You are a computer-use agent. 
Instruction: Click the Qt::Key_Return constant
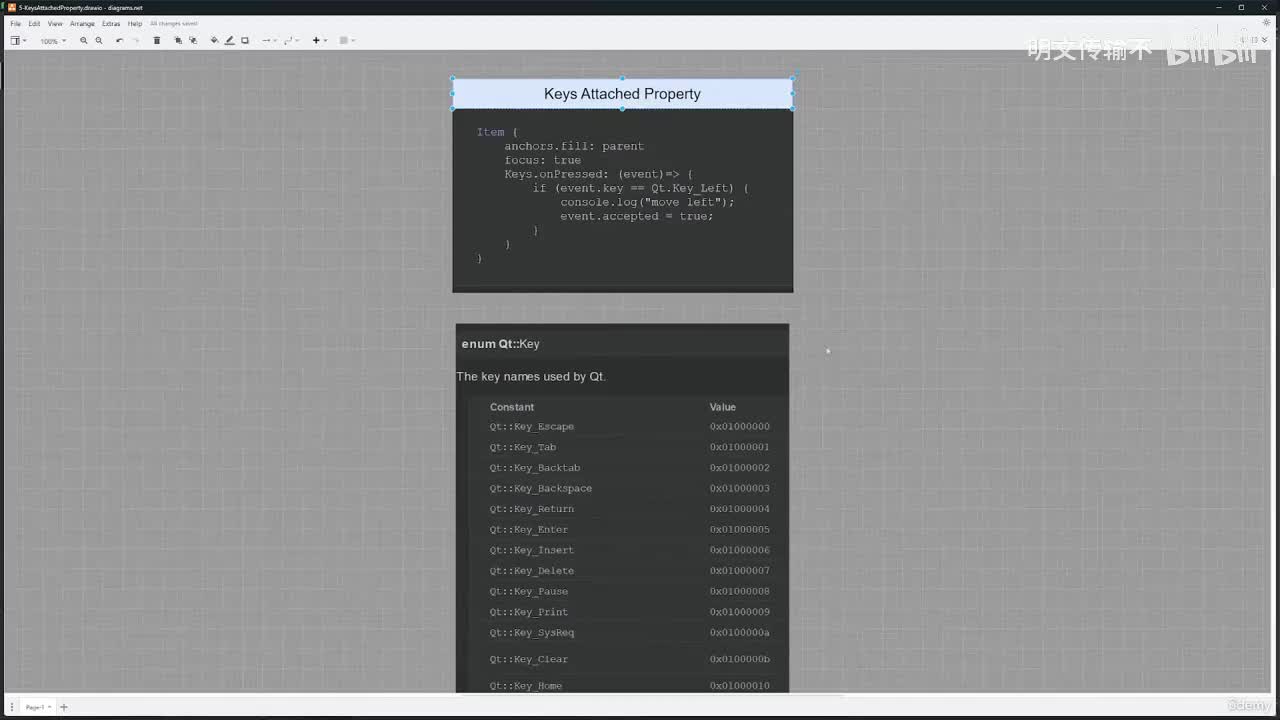[532, 509]
